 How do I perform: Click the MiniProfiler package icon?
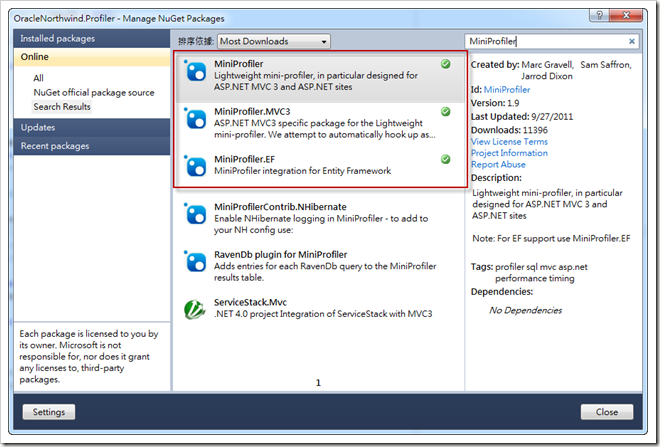click(x=196, y=71)
